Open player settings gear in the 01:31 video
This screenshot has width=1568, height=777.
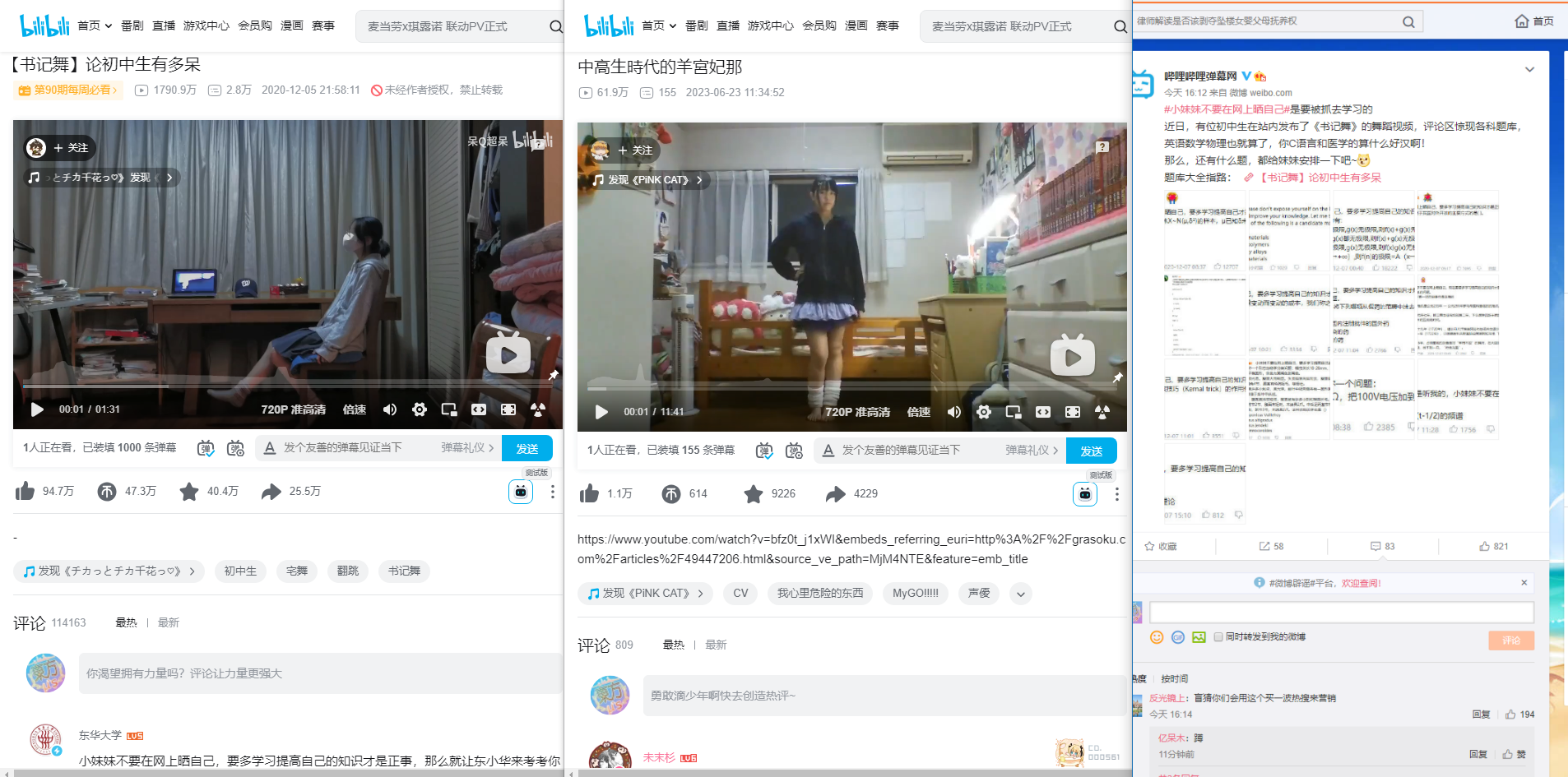click(x=420, y=409)
